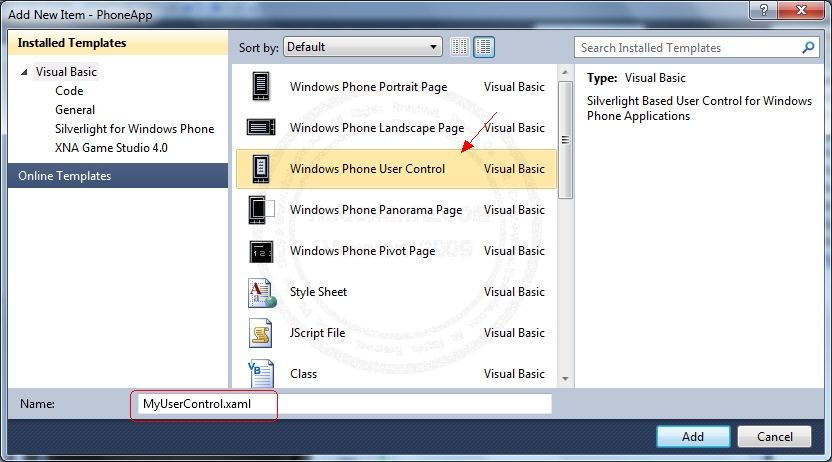Select the General category

(x=75, y=110)
